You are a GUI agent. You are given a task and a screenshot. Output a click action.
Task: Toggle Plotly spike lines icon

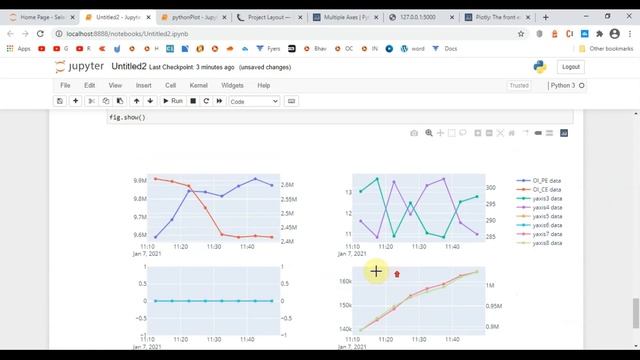526,133
